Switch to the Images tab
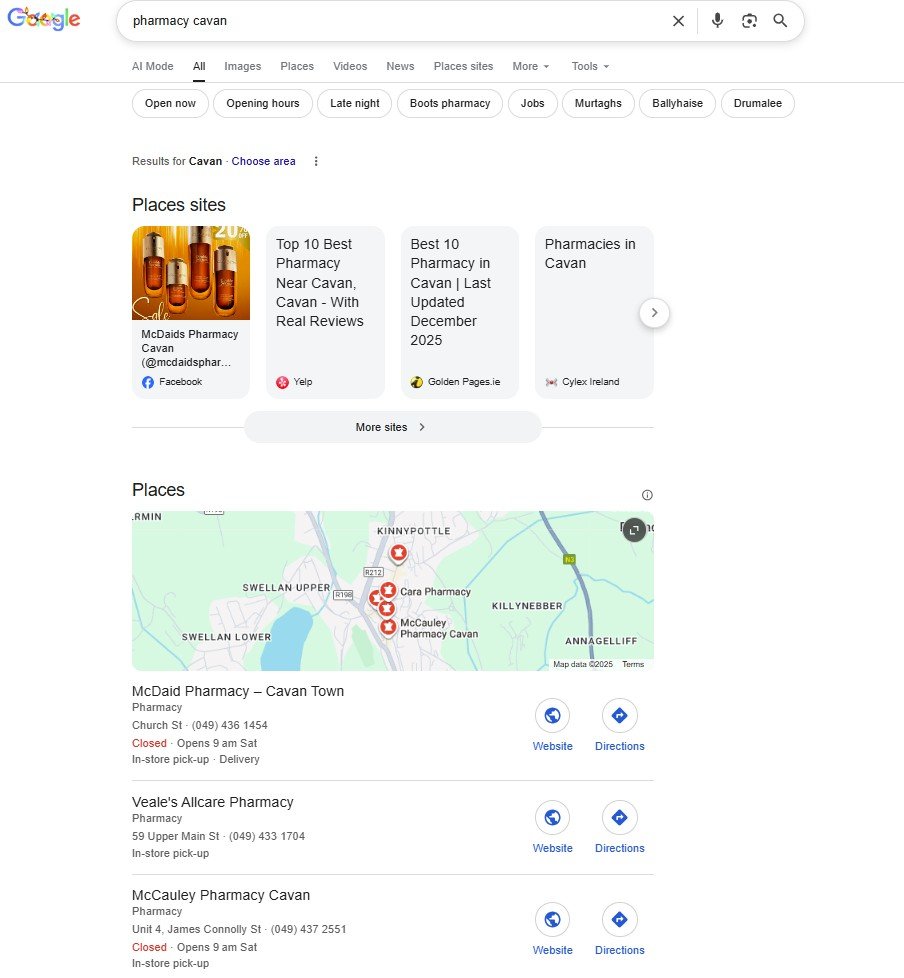 242,66
